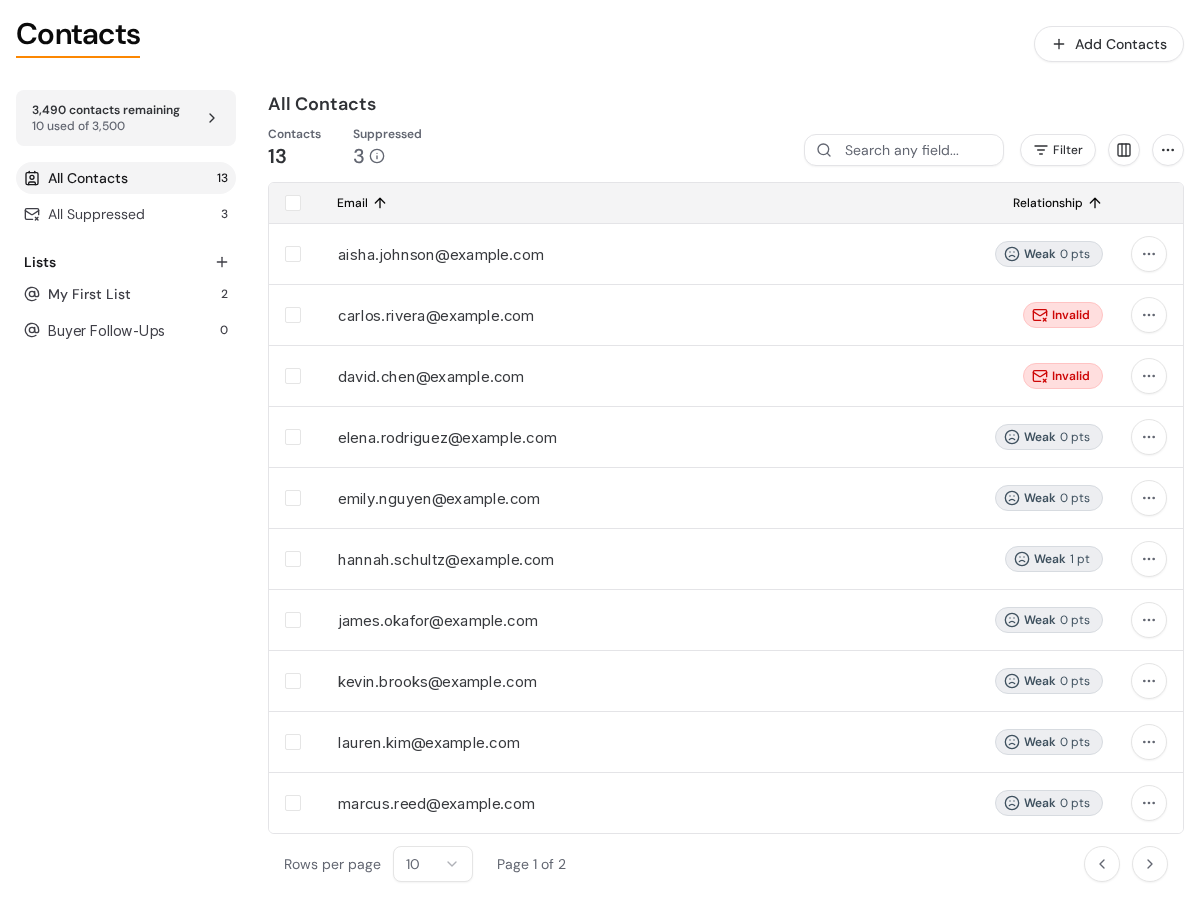Open more options for elena.rodriguez@example.com
Screen dimensions: 1200x910
pos(1149,437)
